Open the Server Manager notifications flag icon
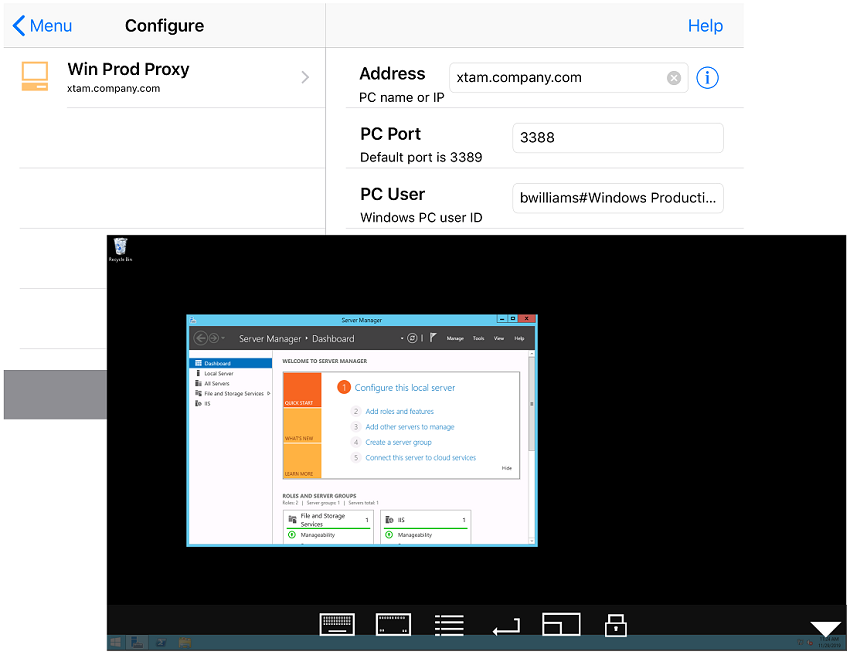The width and height of the screenshot is (850, 655). [x=431, y=337]
